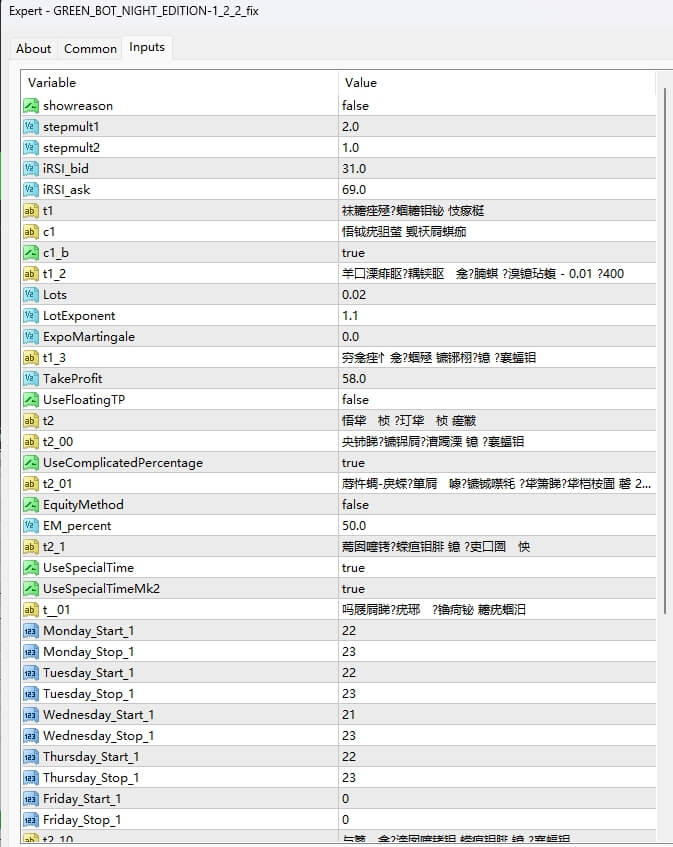The width and height of the screenshot is (673, 847).
Task: Click the stepmult2 double-type icon
Action: click(31, 147)
